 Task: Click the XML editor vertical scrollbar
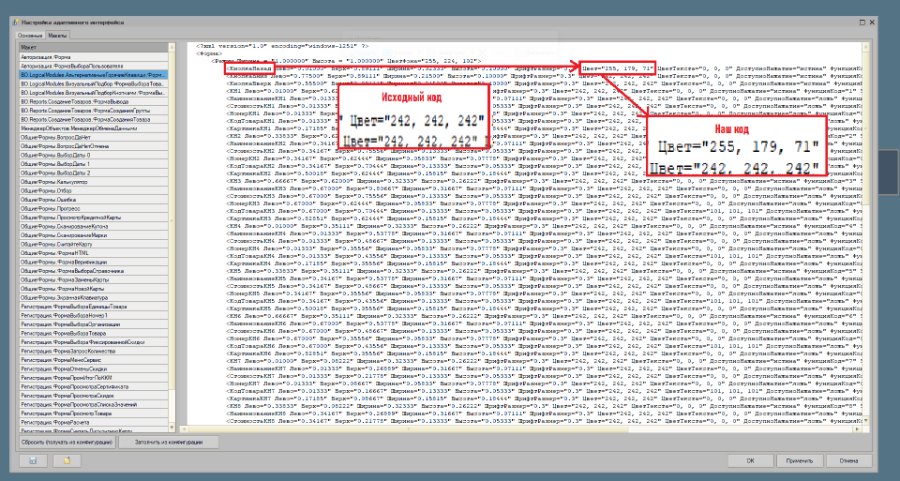pos(866,232)
